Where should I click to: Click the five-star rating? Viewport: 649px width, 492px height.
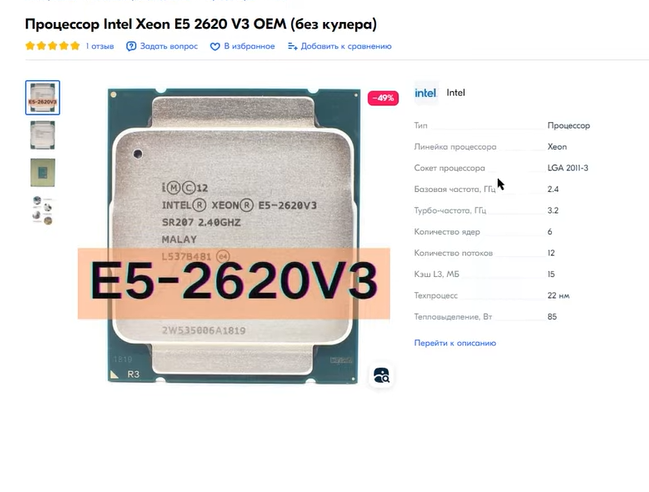coord(52,46)
